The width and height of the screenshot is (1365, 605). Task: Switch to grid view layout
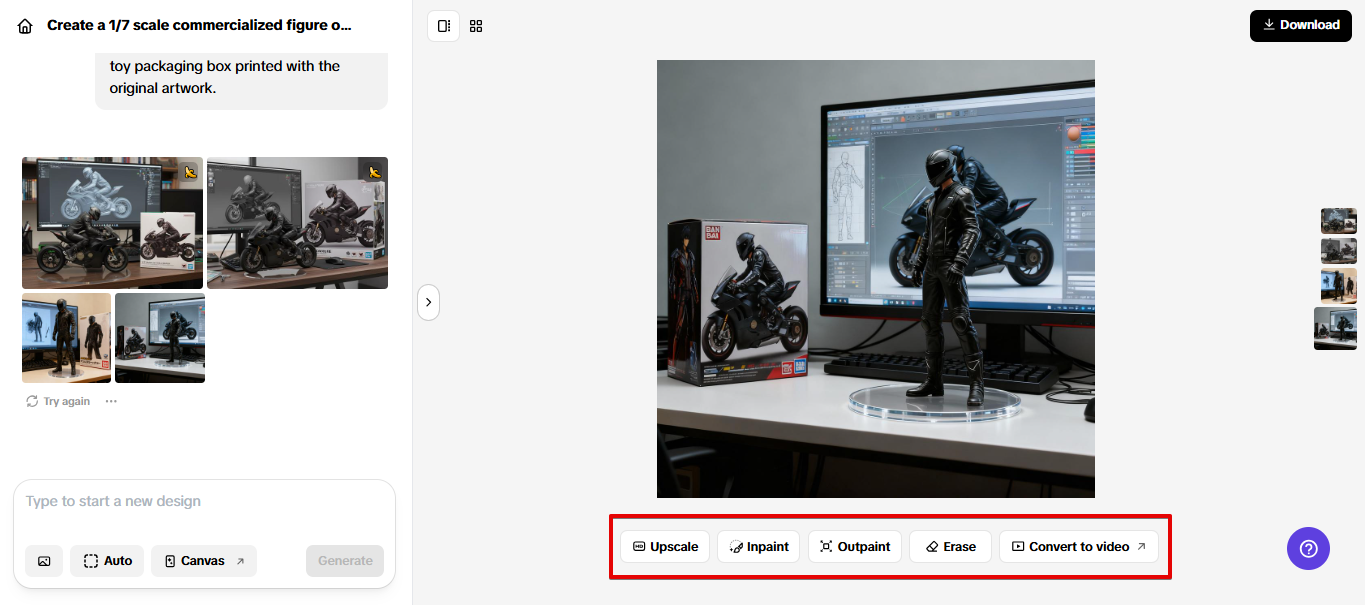[x=476, y=26]
